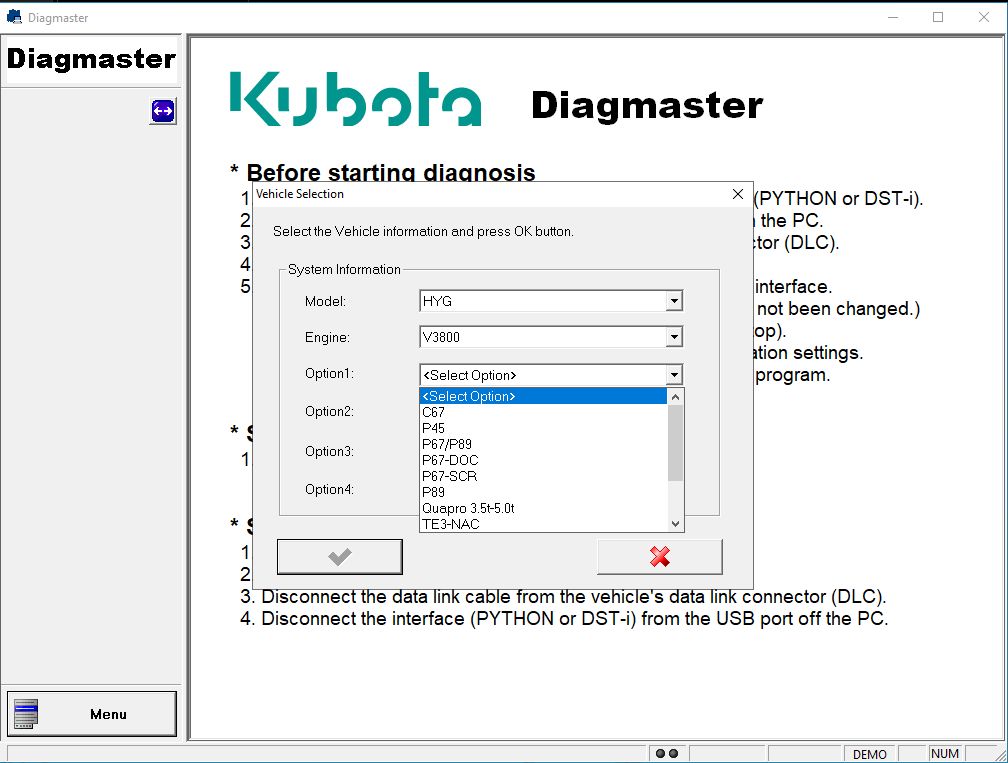The width and height of the screenshot is (1008, 763).
Task: Choose TE3-NAC from the option list
Action: tap(544, 524)
